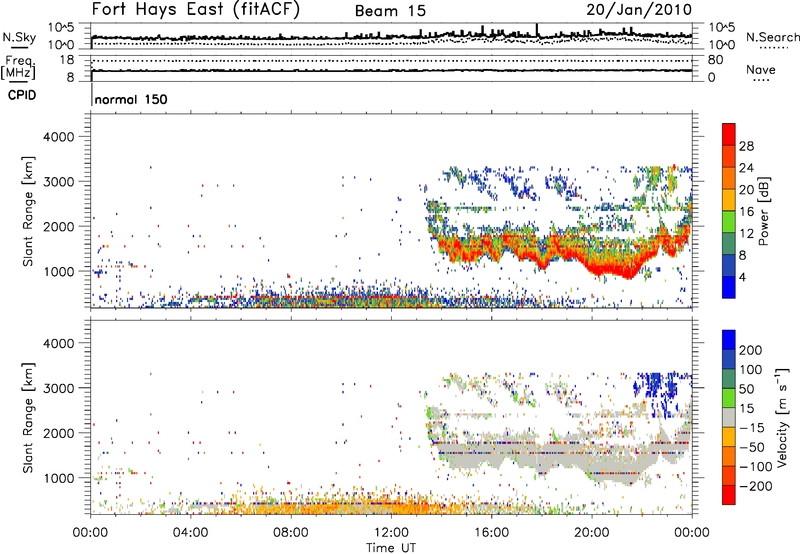The image size is (800, 554).
Task: Click the "18" frequency axis label
Action: [67, 60]
